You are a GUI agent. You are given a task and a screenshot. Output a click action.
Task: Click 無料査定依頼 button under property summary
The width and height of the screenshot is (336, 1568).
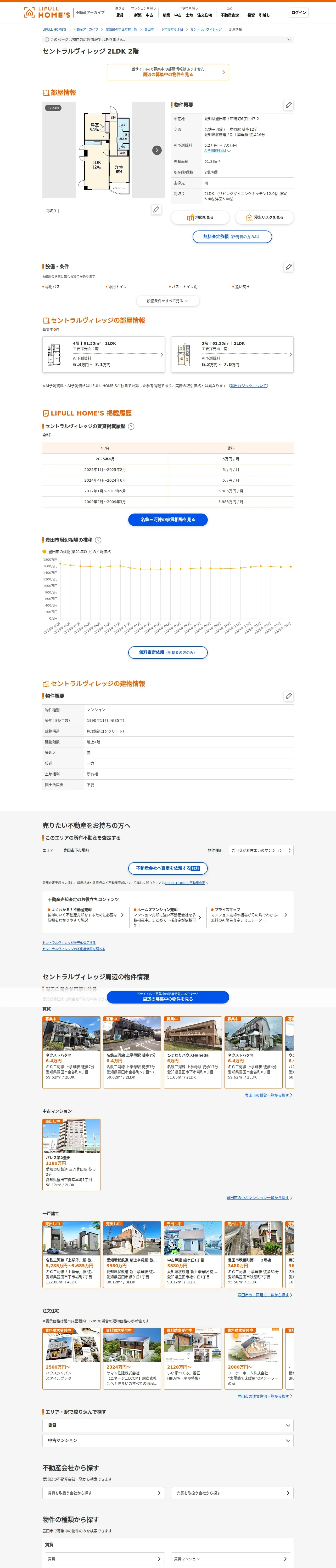[x=232, y=237]
